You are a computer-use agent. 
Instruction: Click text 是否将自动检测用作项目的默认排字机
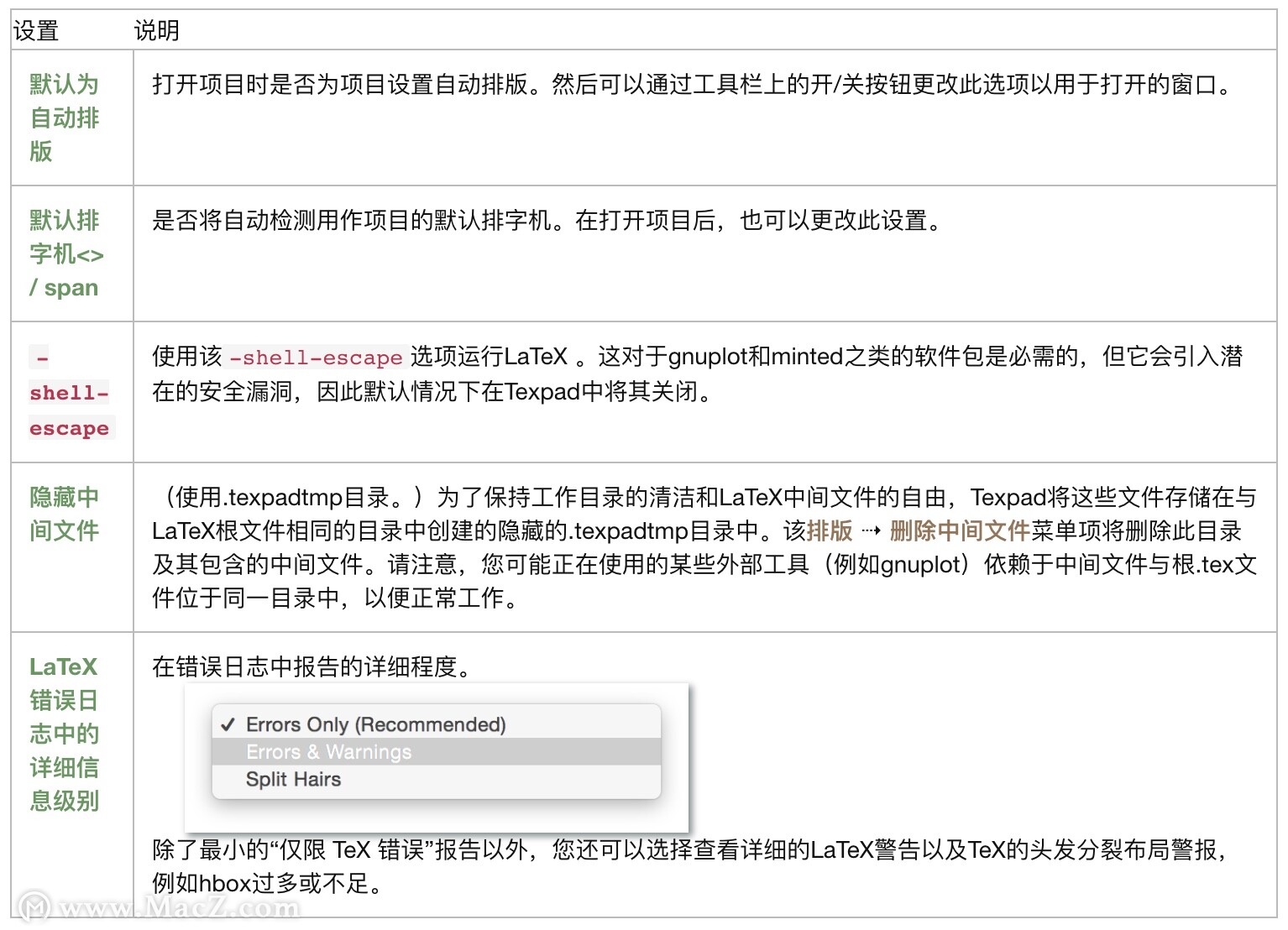click(352, 220)
